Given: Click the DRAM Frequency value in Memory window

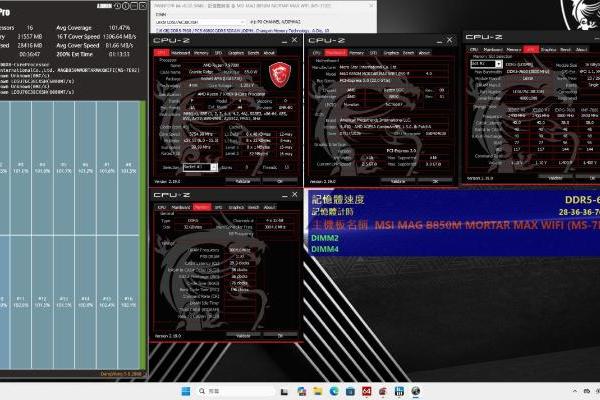Looking at the screenshot, I should tap(240, 250).
